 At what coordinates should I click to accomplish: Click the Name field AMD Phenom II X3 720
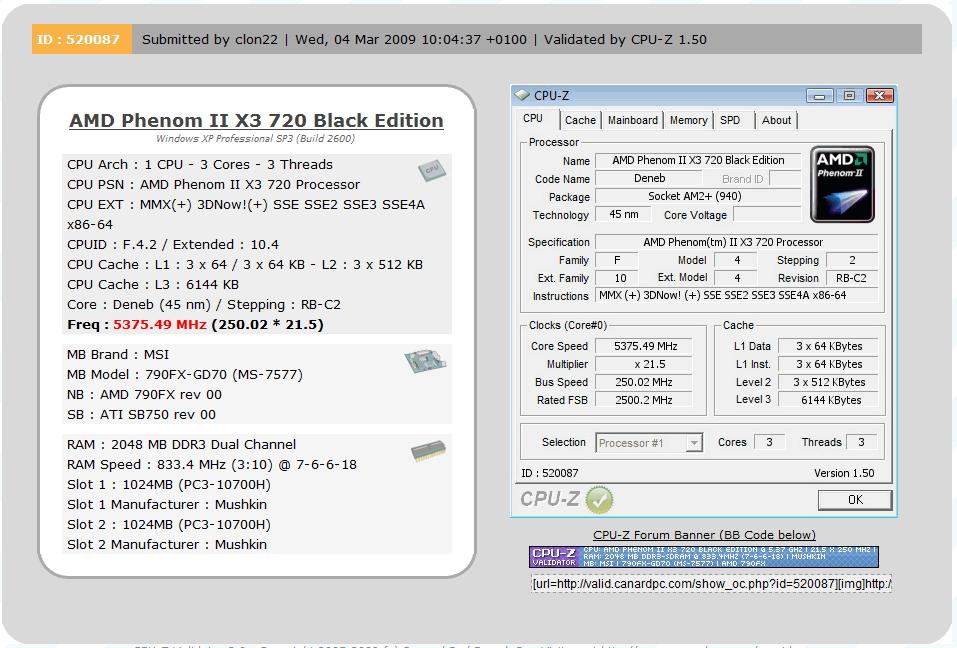698,160
